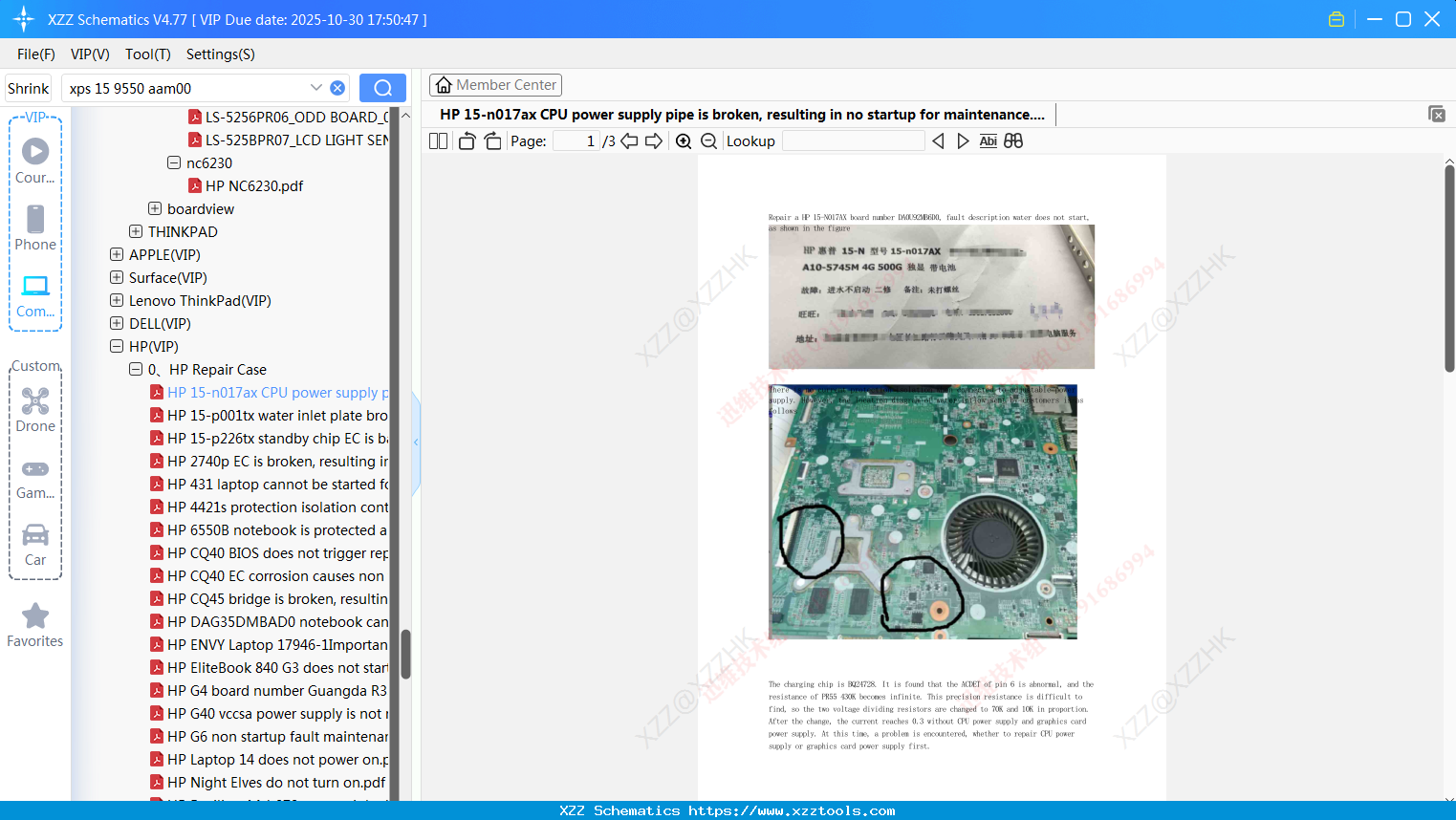Collapse the left panel splitter handle

pyautogui.click(x=416, y=442)
